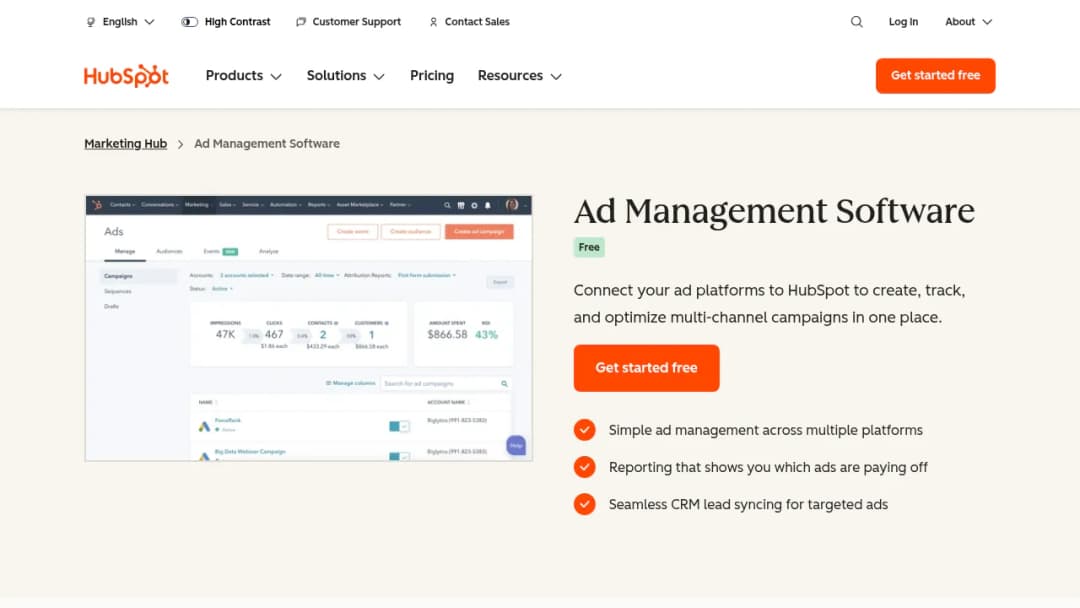Click the checkmark icon next to Seamless CRM

(585, 504)
